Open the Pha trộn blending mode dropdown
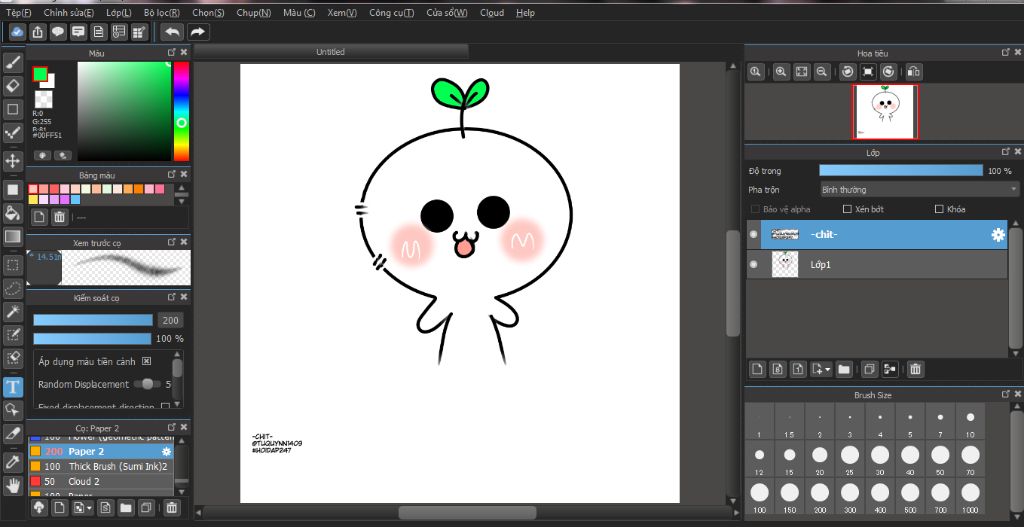Viewport: 1024px width, 527px height. pyautogui.click(x=918, y=189)
